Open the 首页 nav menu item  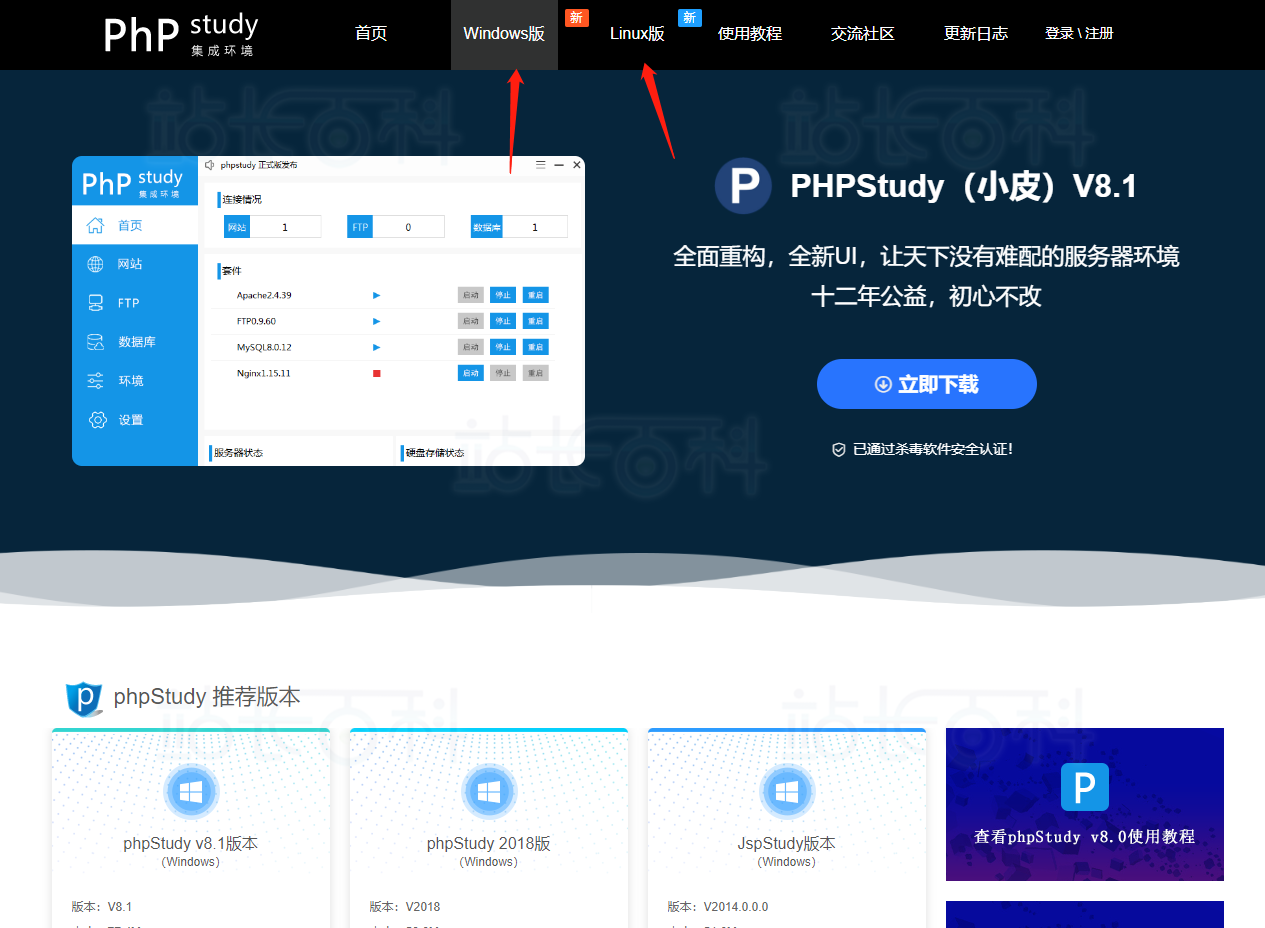click(371, 33)
